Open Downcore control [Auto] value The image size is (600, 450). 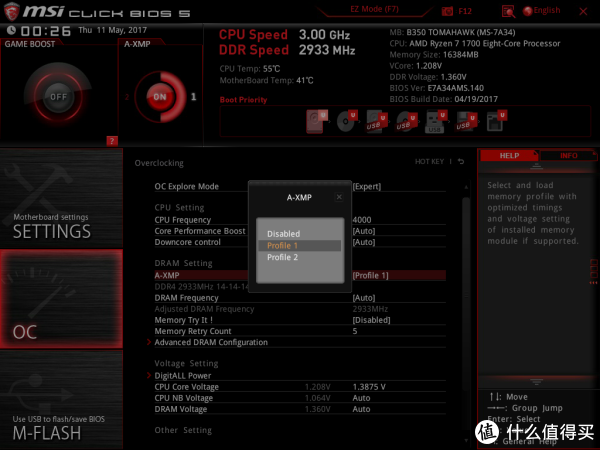364,242
